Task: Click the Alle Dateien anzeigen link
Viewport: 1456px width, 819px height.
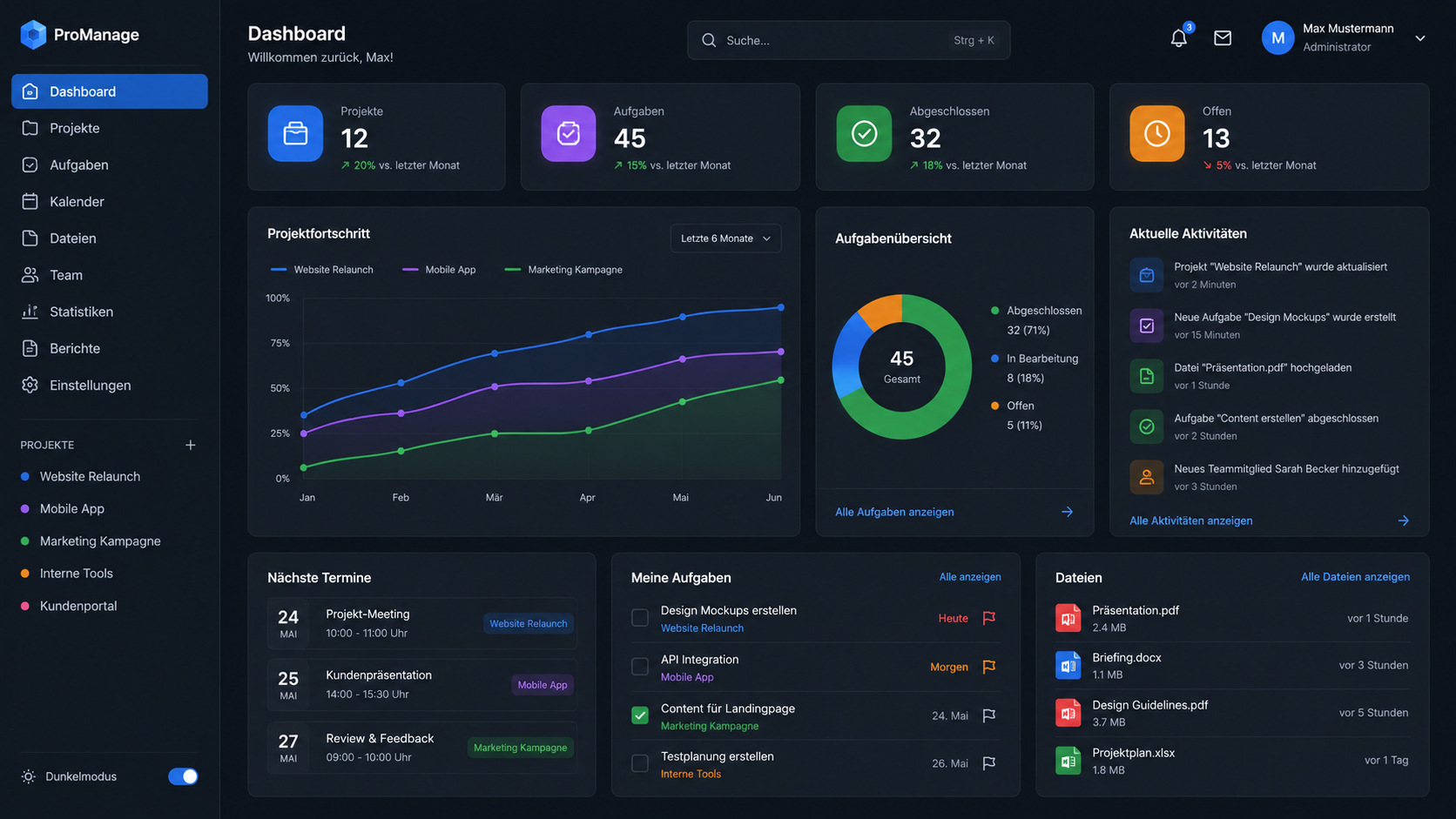Action: click(1355, 577)
